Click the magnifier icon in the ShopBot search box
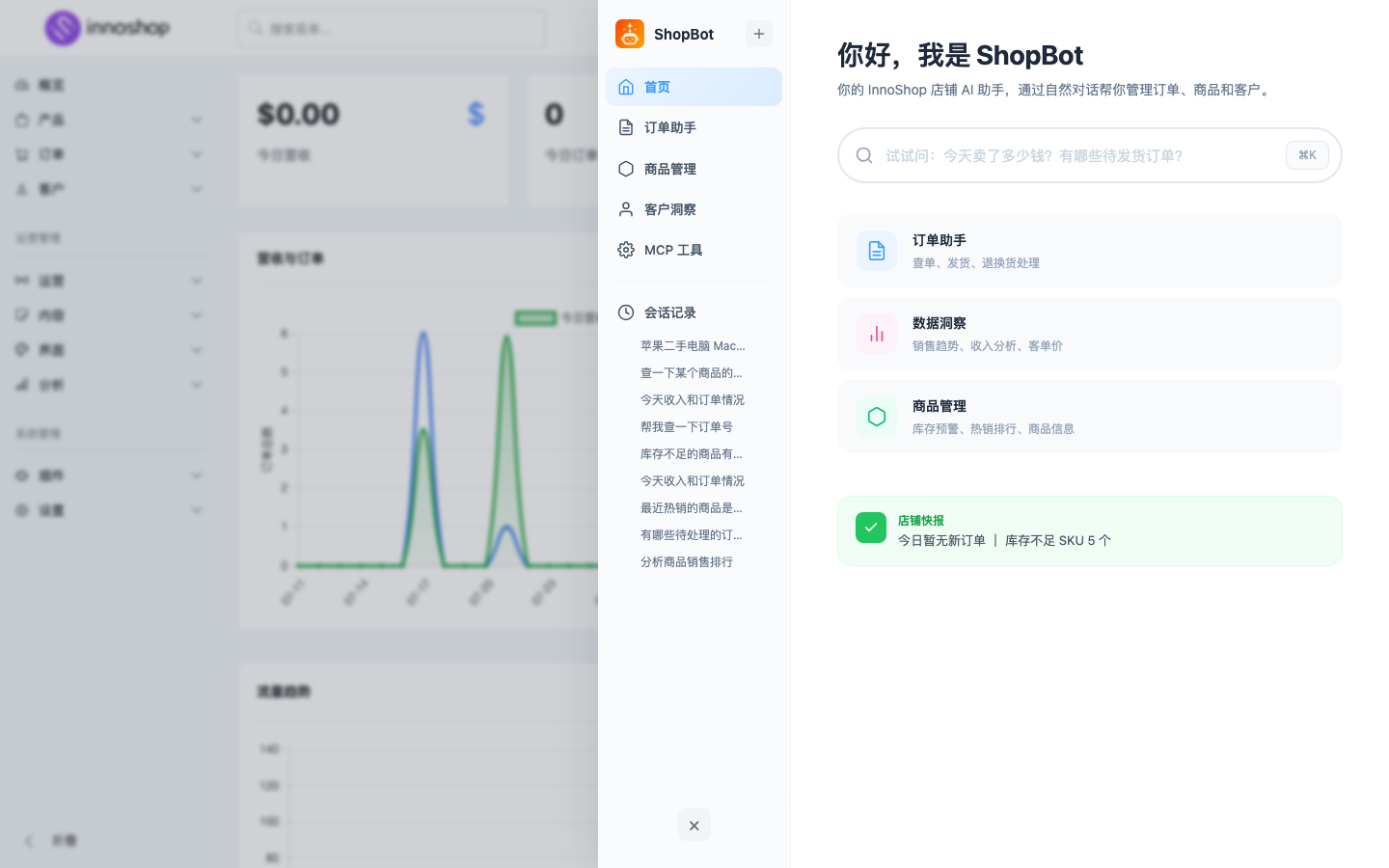 tap(864, 155)
